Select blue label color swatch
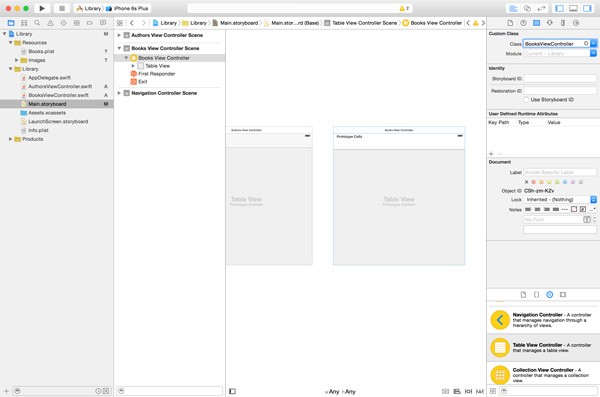 (x=565, y=182)
